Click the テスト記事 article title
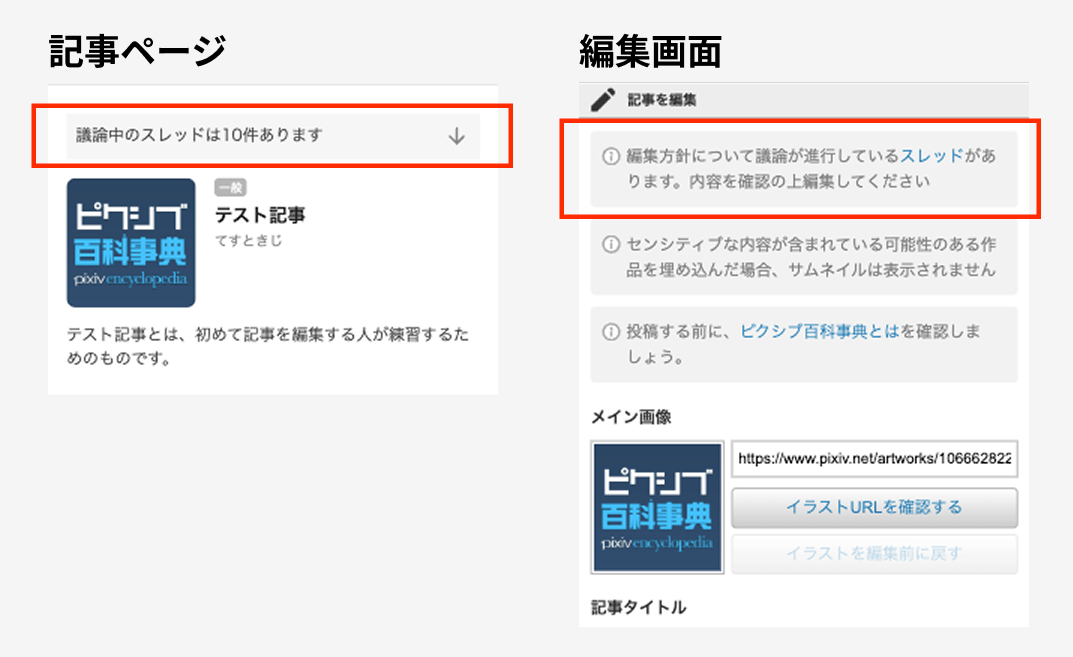The width and height of the screenshot is (1073, 657). coord(260,215)
